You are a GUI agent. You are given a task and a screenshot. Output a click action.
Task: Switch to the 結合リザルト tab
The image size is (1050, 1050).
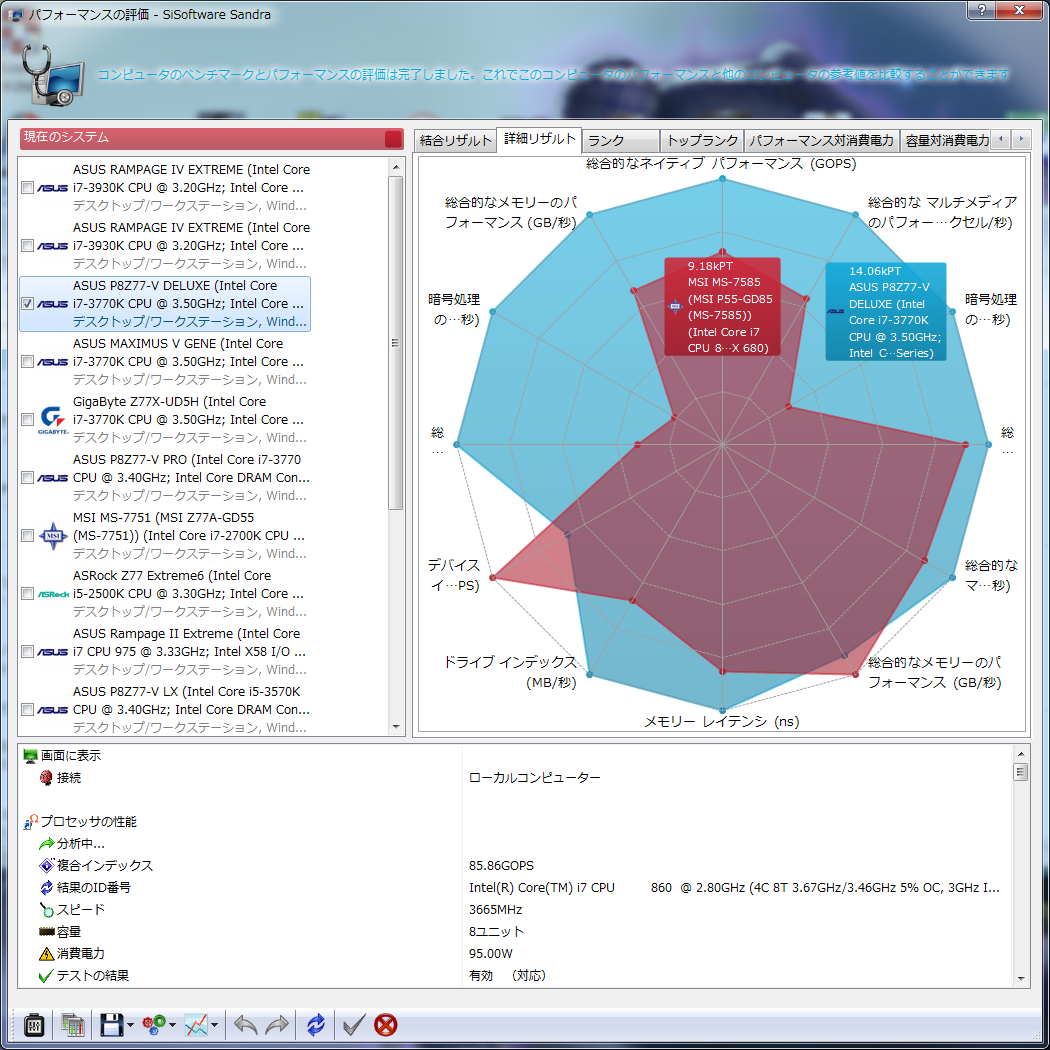pos(455,141)
